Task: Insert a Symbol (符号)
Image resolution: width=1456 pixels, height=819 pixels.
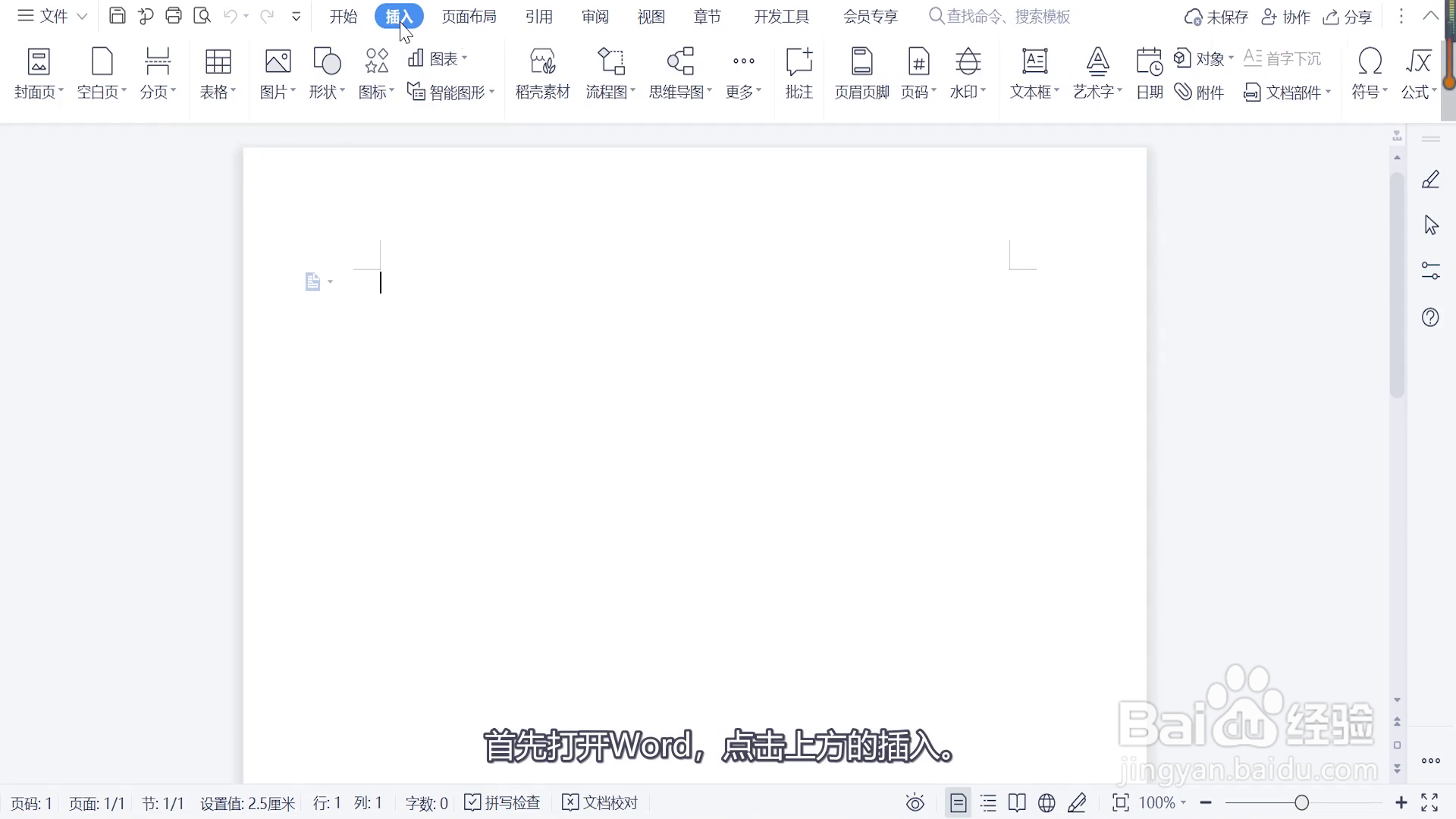Action: [1370, 74]
